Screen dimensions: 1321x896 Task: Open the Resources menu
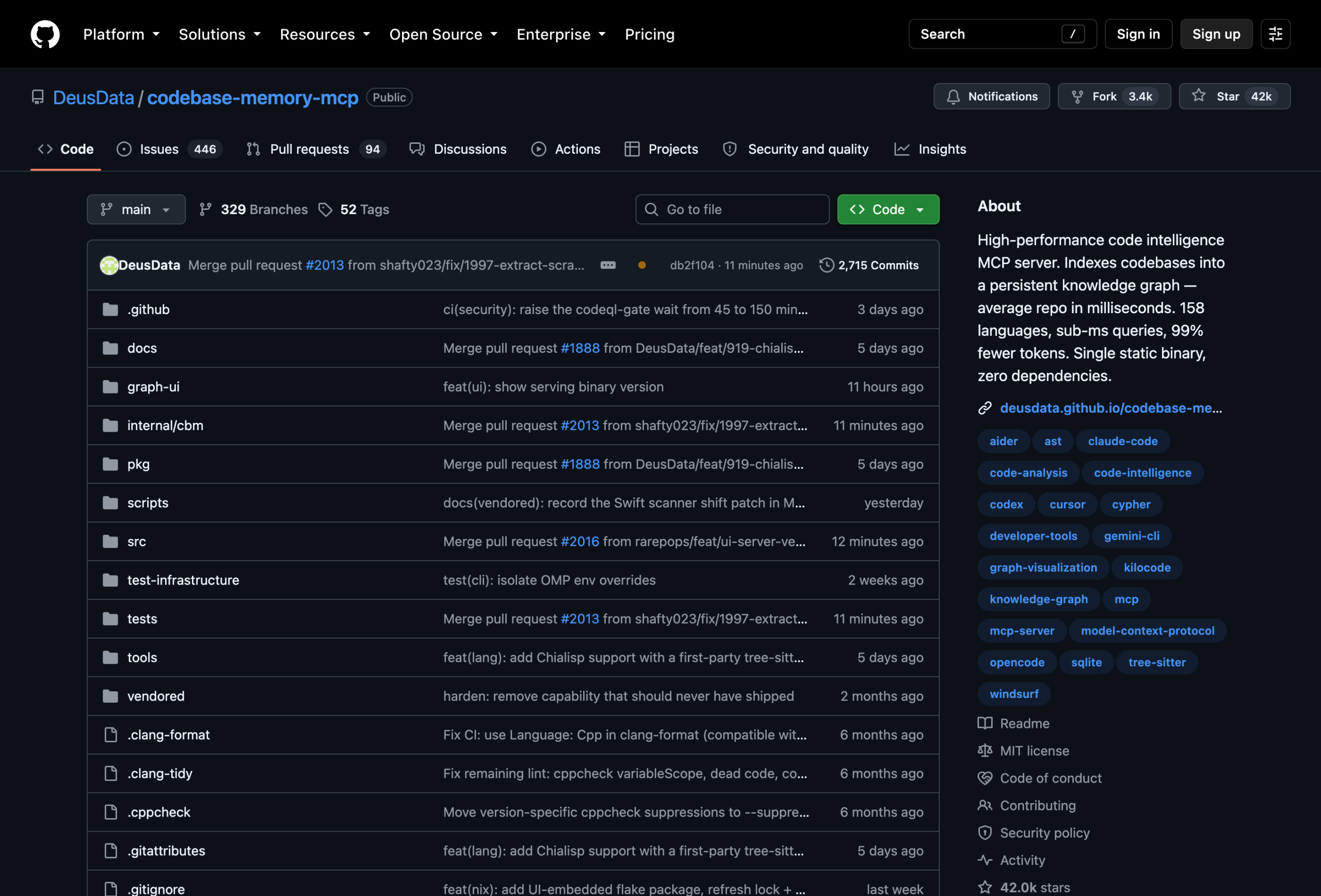pos(325,34)
